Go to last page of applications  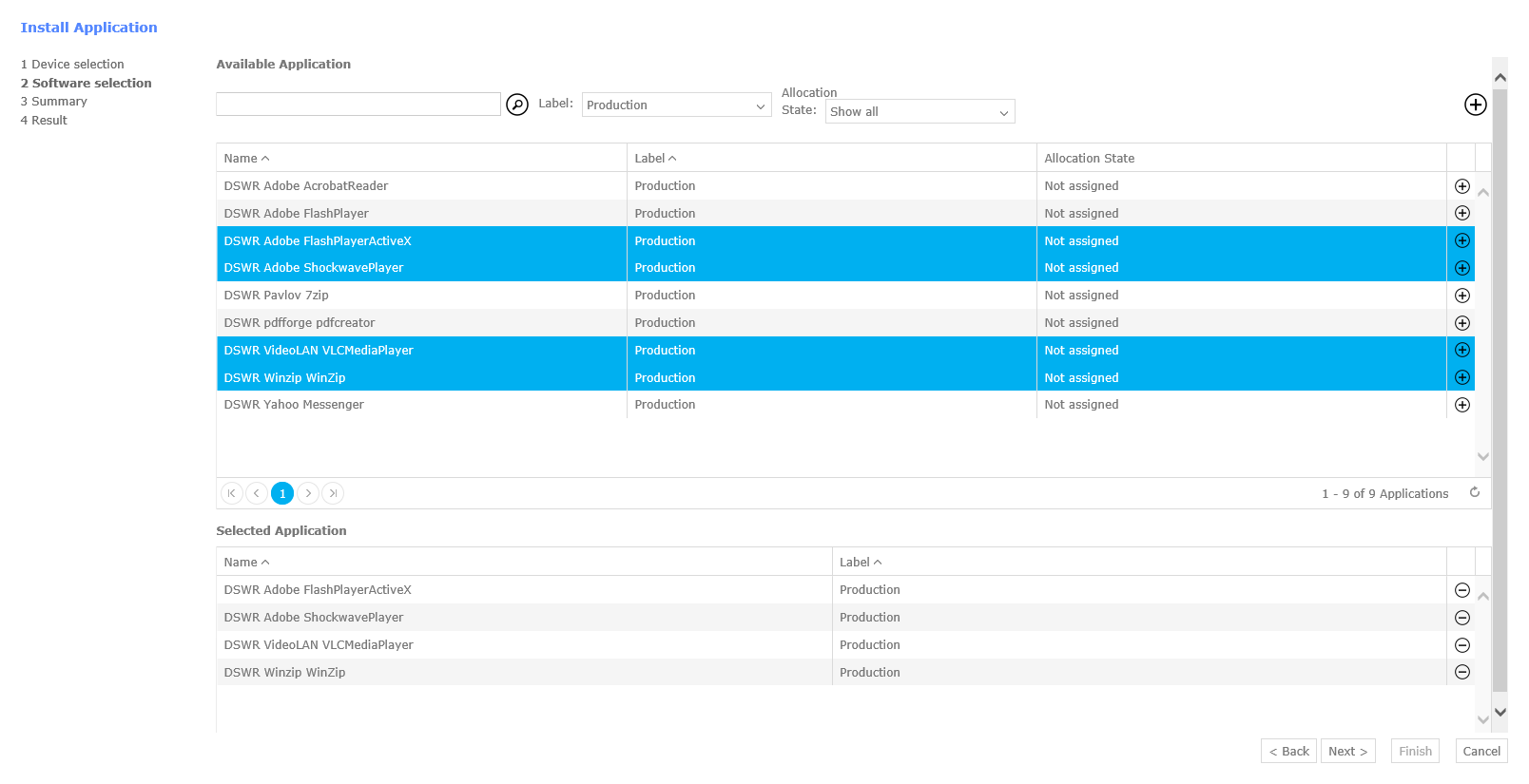[333, 493]
